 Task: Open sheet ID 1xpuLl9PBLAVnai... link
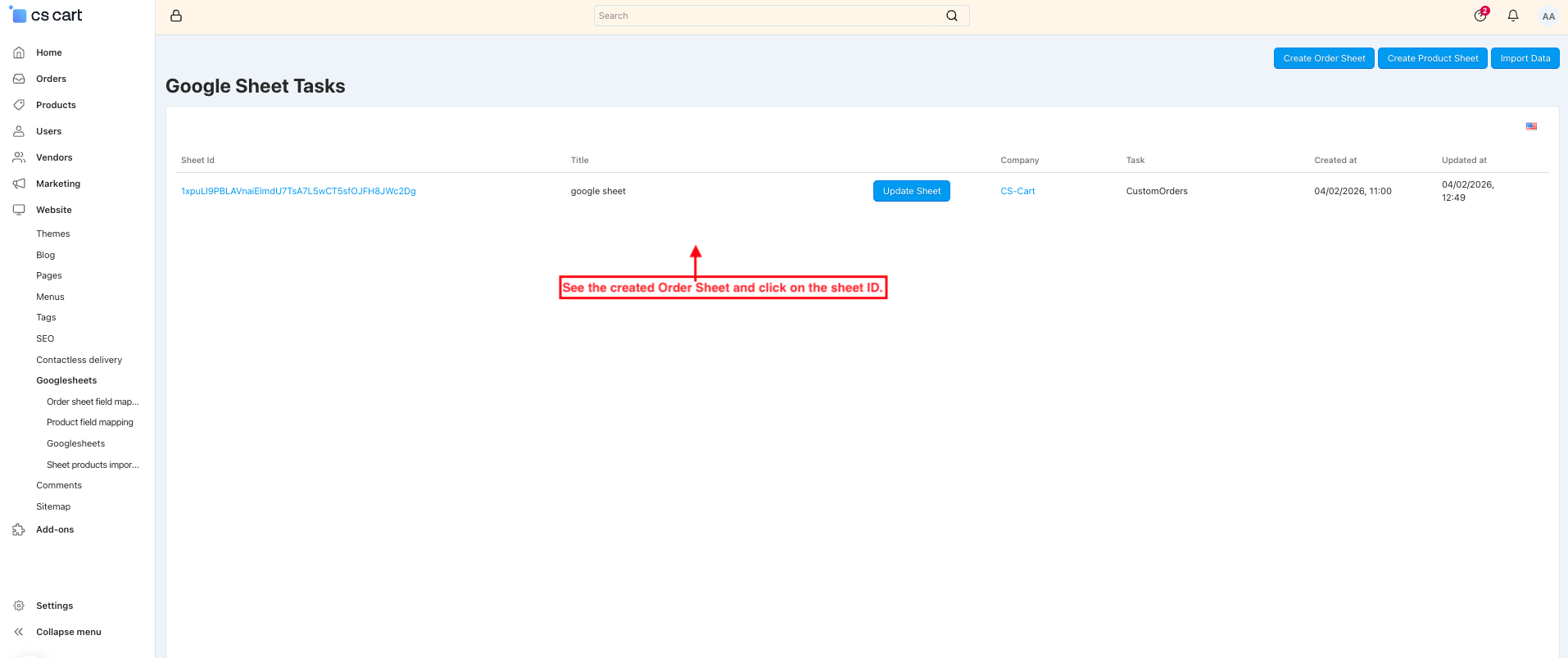tap(298, 191)
